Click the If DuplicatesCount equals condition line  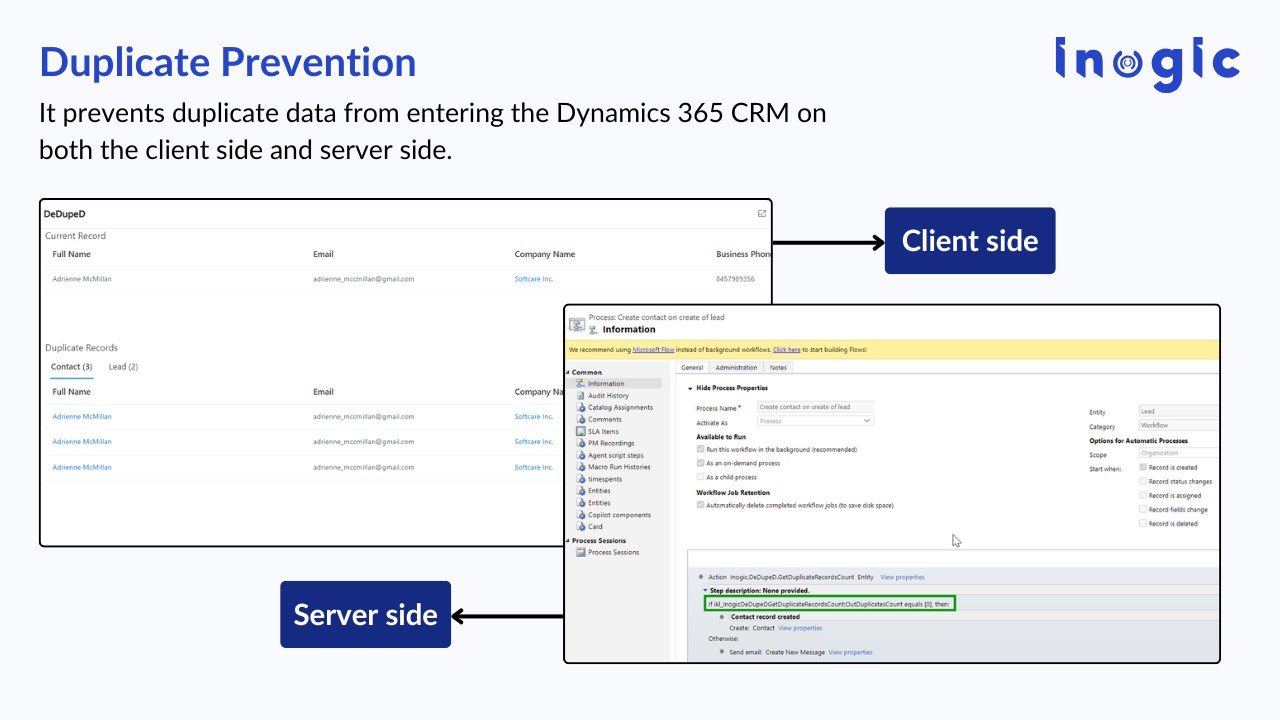[829, 603]
